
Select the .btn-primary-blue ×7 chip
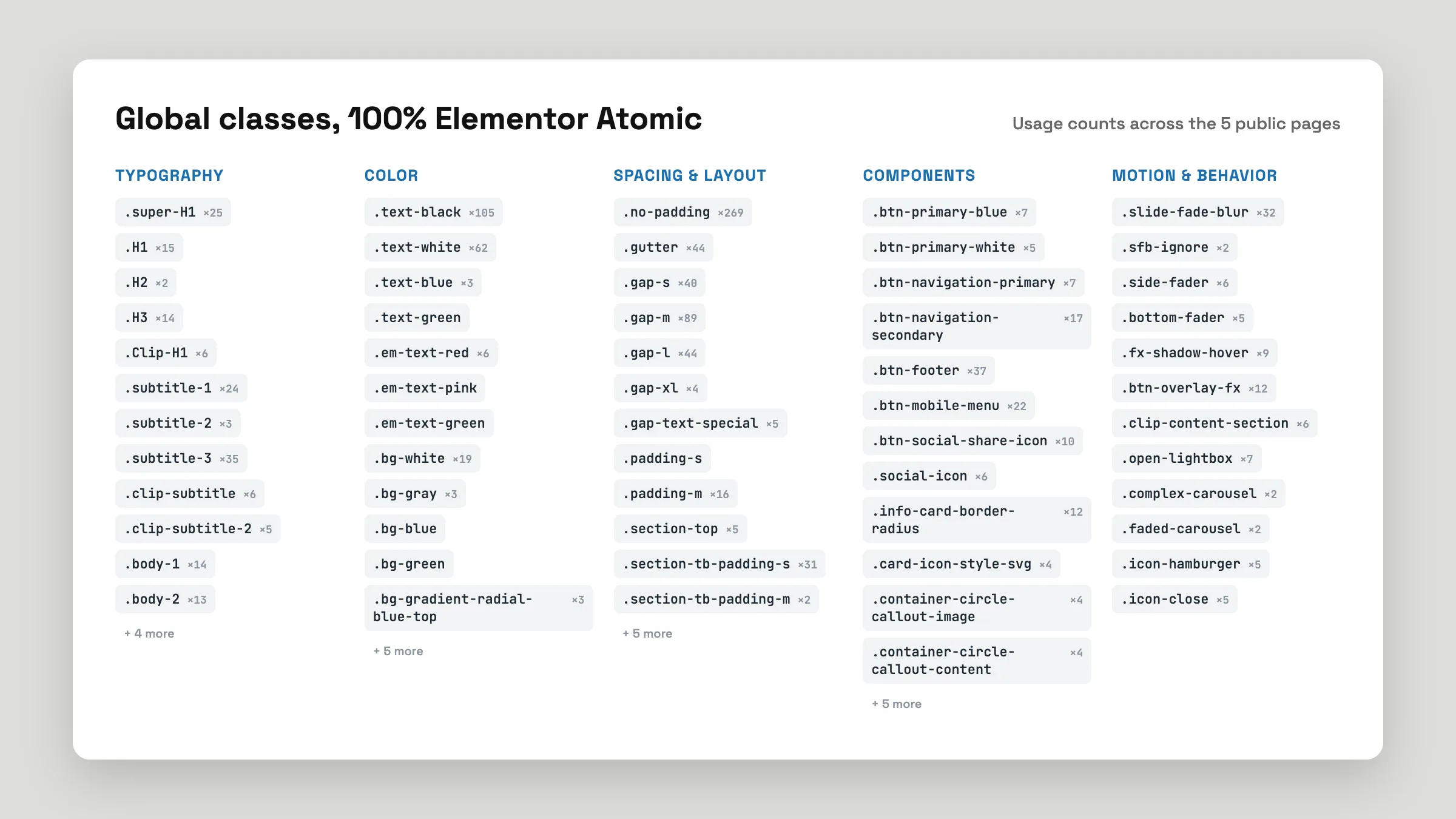949,212
